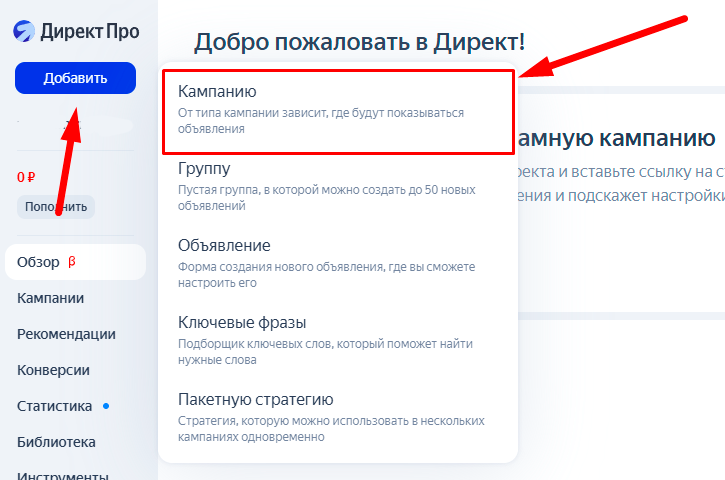Open Инструменты sidebar item
The image size is (725, 480).
click(x=63, y=475)
